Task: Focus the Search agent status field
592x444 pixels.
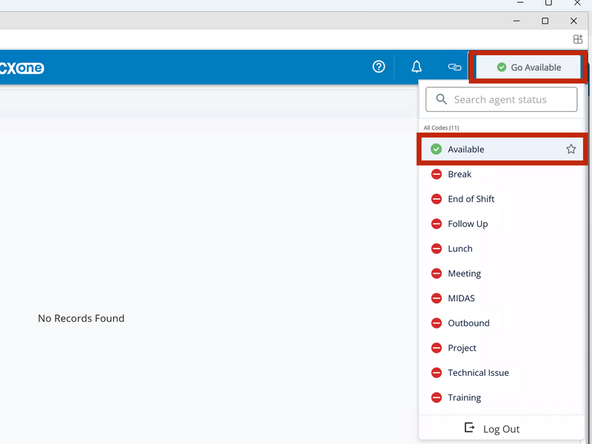Action: (501, 99)
